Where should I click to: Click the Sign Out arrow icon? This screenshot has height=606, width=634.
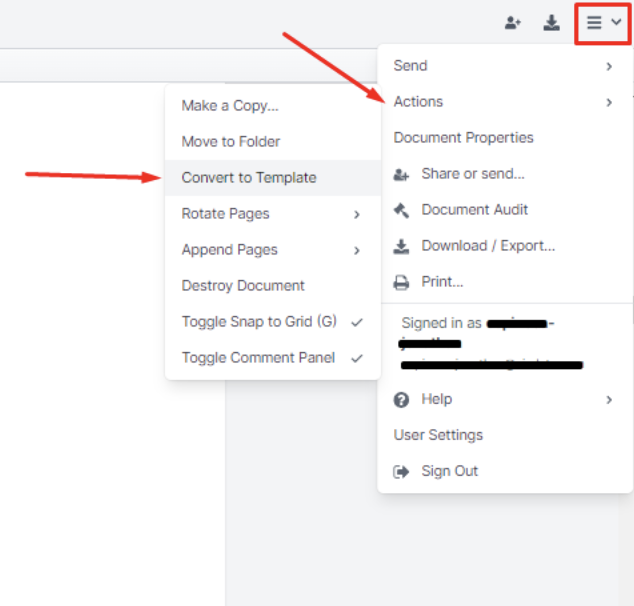click(x=402, y=471)
